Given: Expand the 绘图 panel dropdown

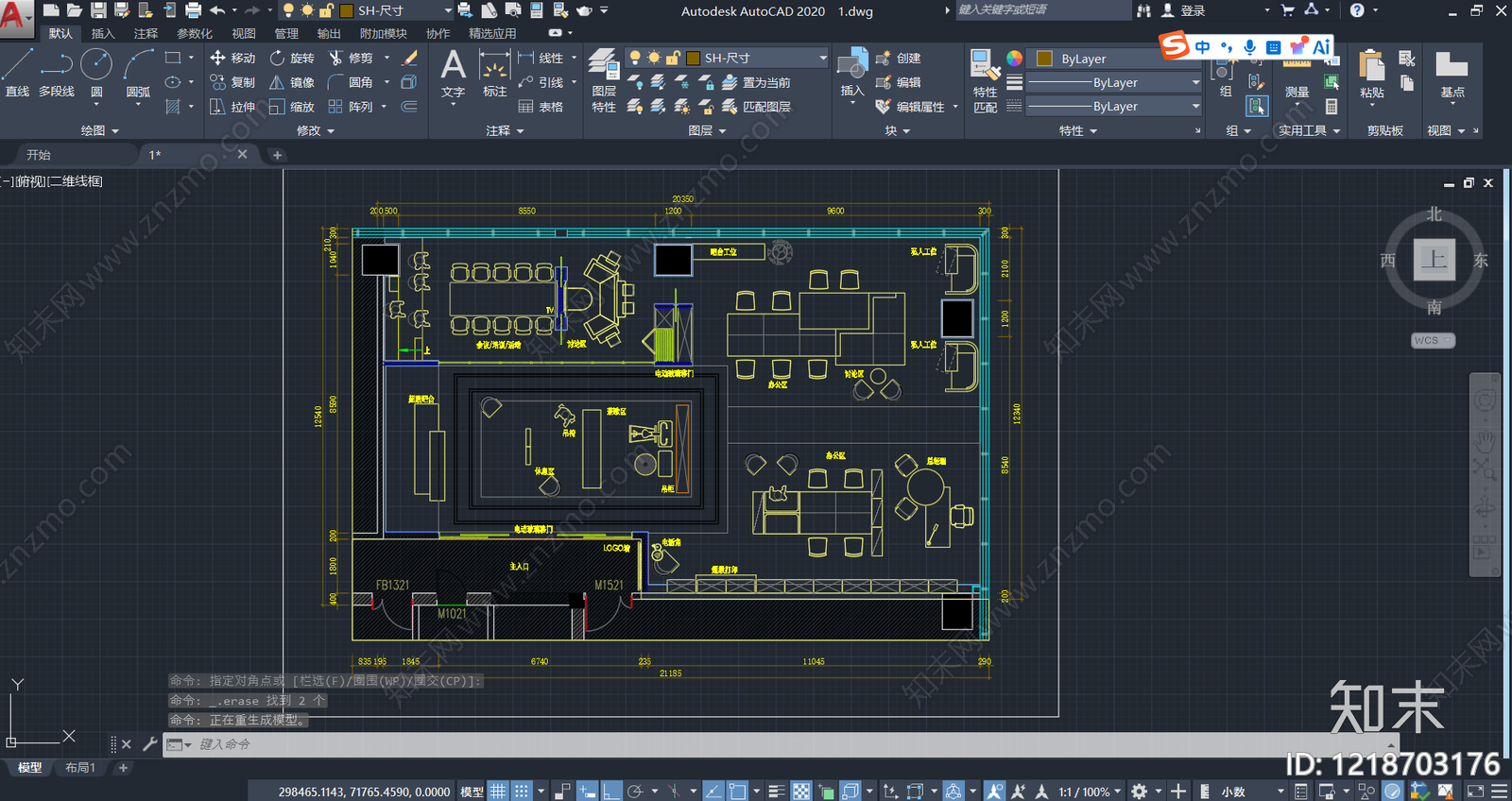Looking at the screenshot, I should [x=99, y=130].
